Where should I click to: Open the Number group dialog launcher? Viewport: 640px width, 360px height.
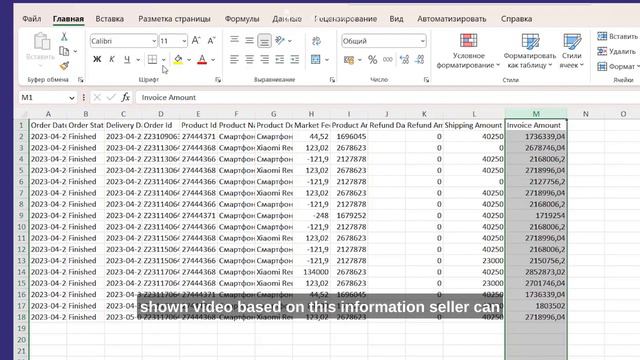tap(427, 80)
